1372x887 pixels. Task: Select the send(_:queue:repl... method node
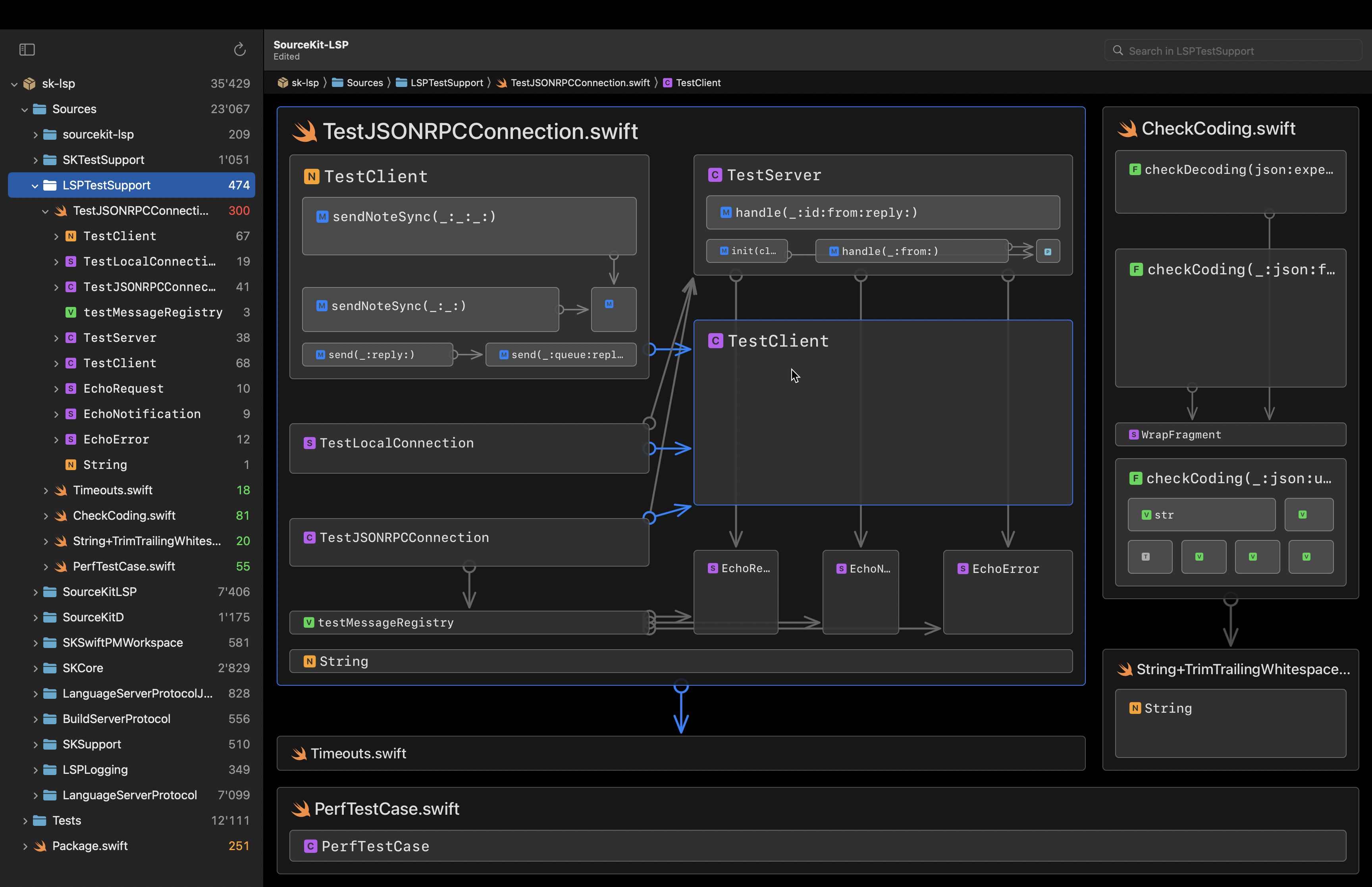561,354
